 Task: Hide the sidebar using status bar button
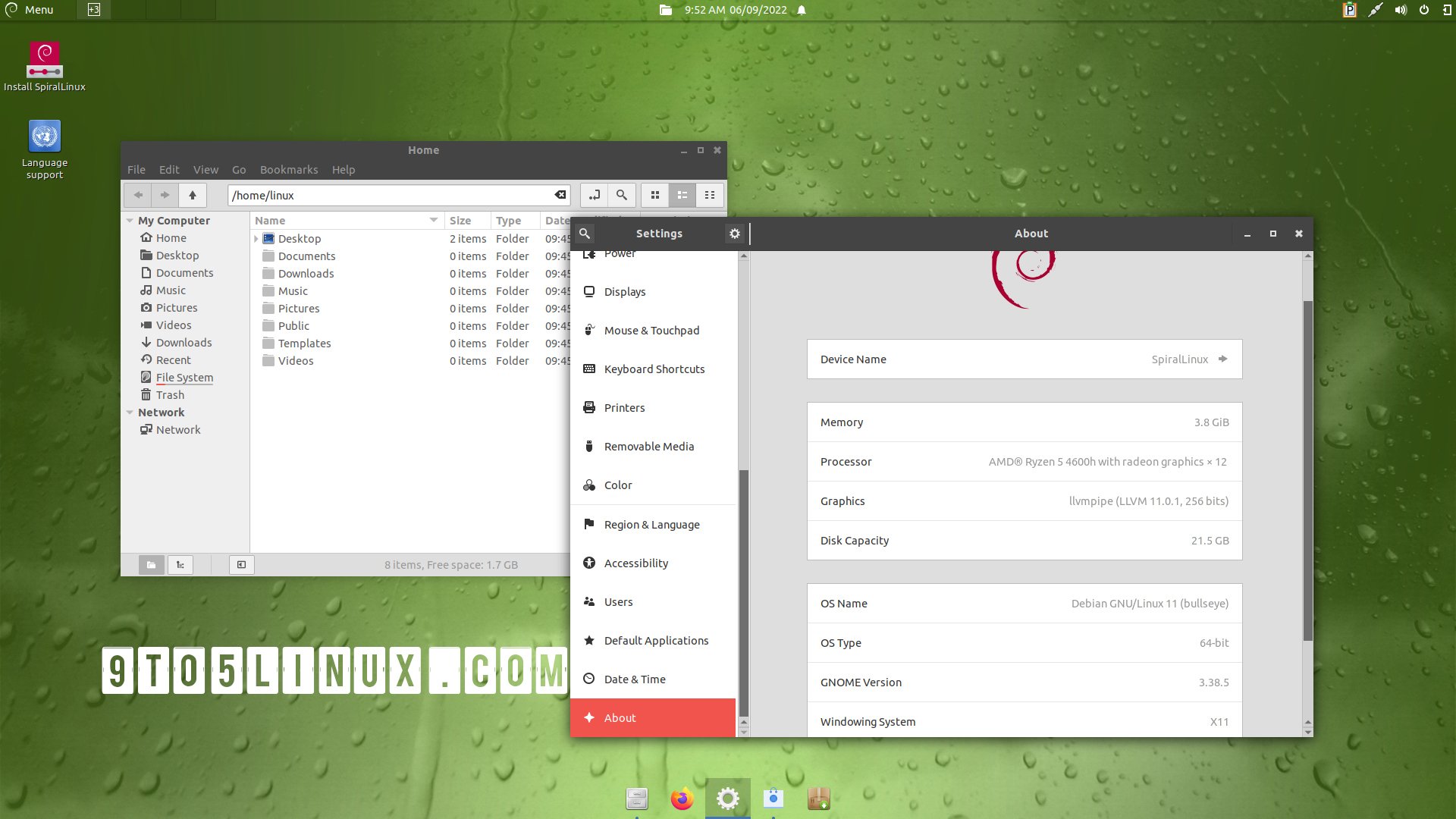tap(242, 564)
